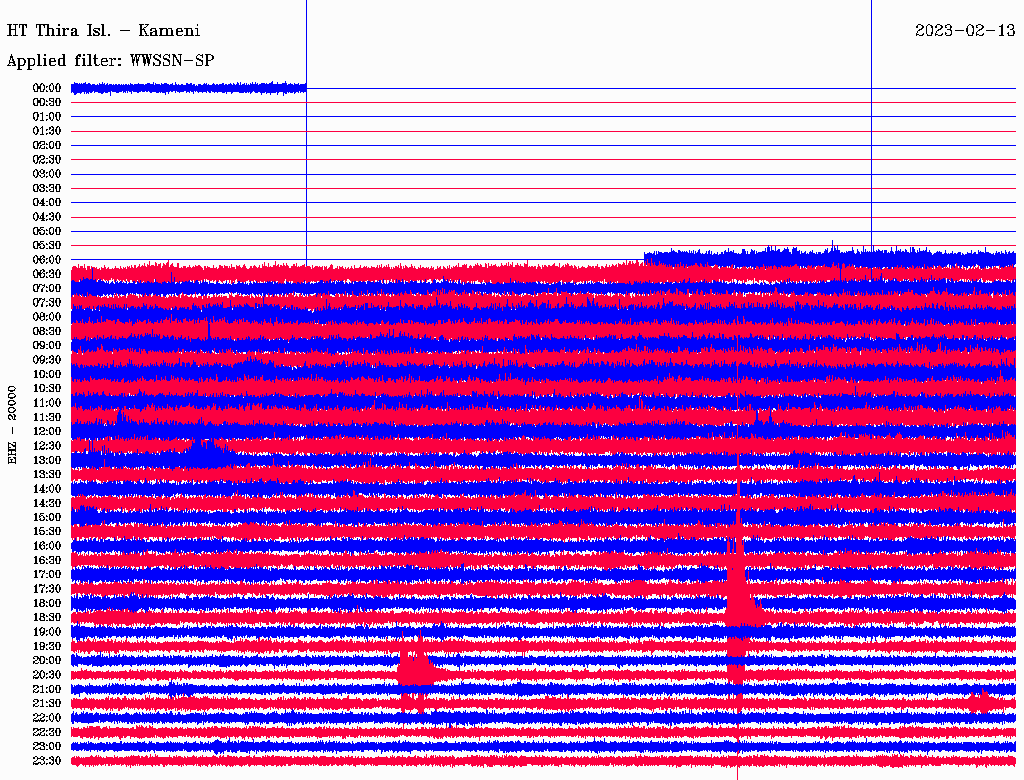Click the date label 2023-02-13

click(964, 31)
